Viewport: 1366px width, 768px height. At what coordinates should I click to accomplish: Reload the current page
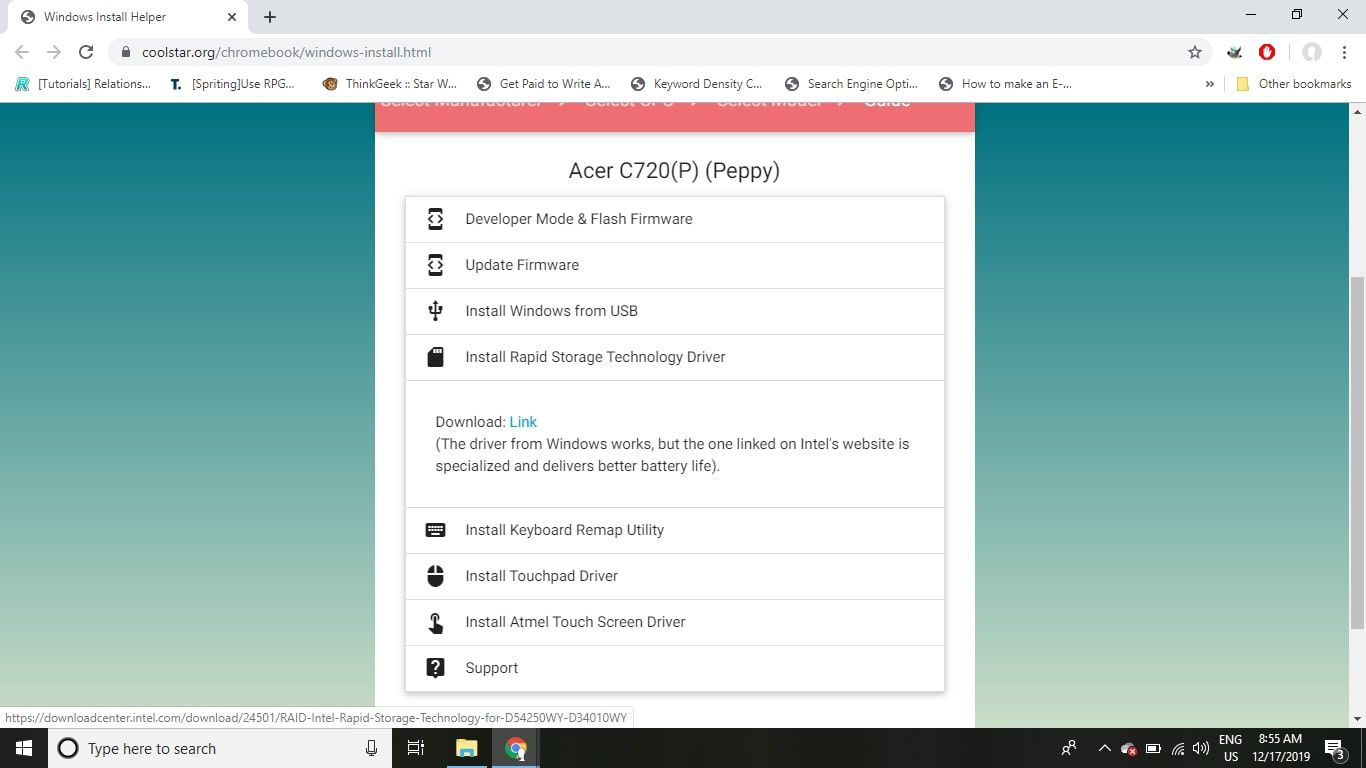(86, 52)
